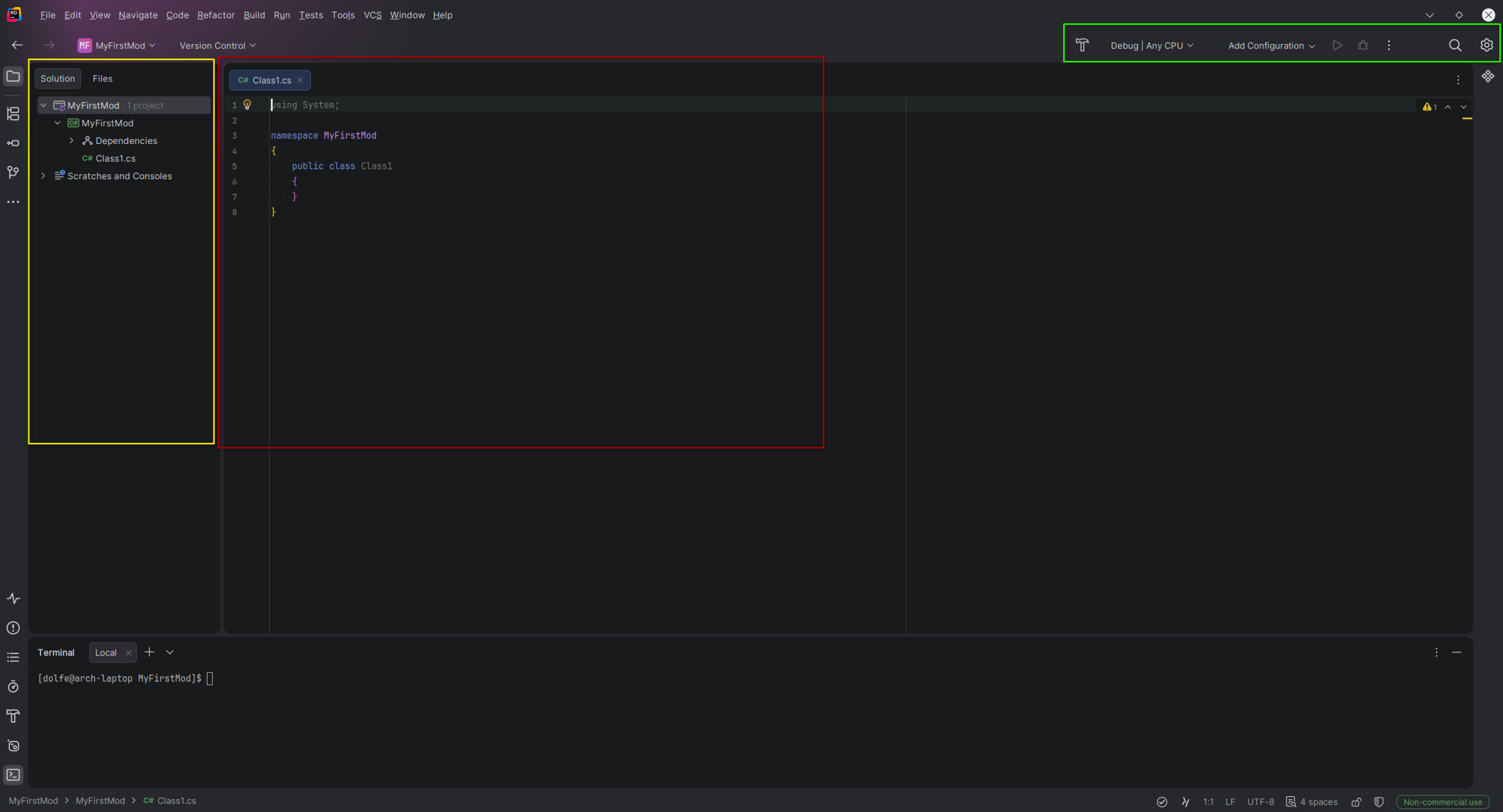Open the Commit tool window icon

click(13, 143)
